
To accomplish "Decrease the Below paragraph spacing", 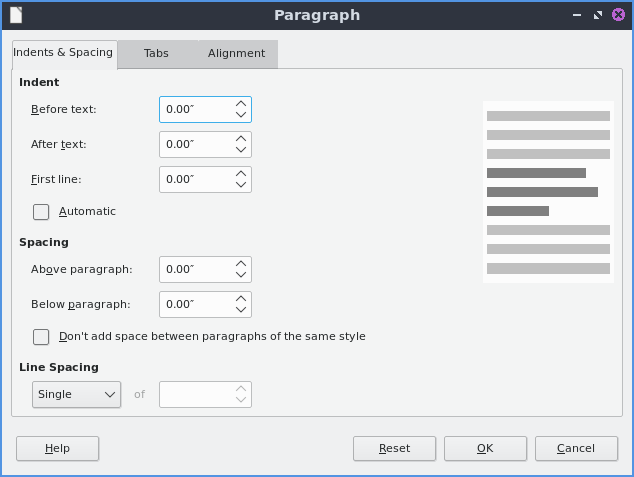I will pos(240,310).
